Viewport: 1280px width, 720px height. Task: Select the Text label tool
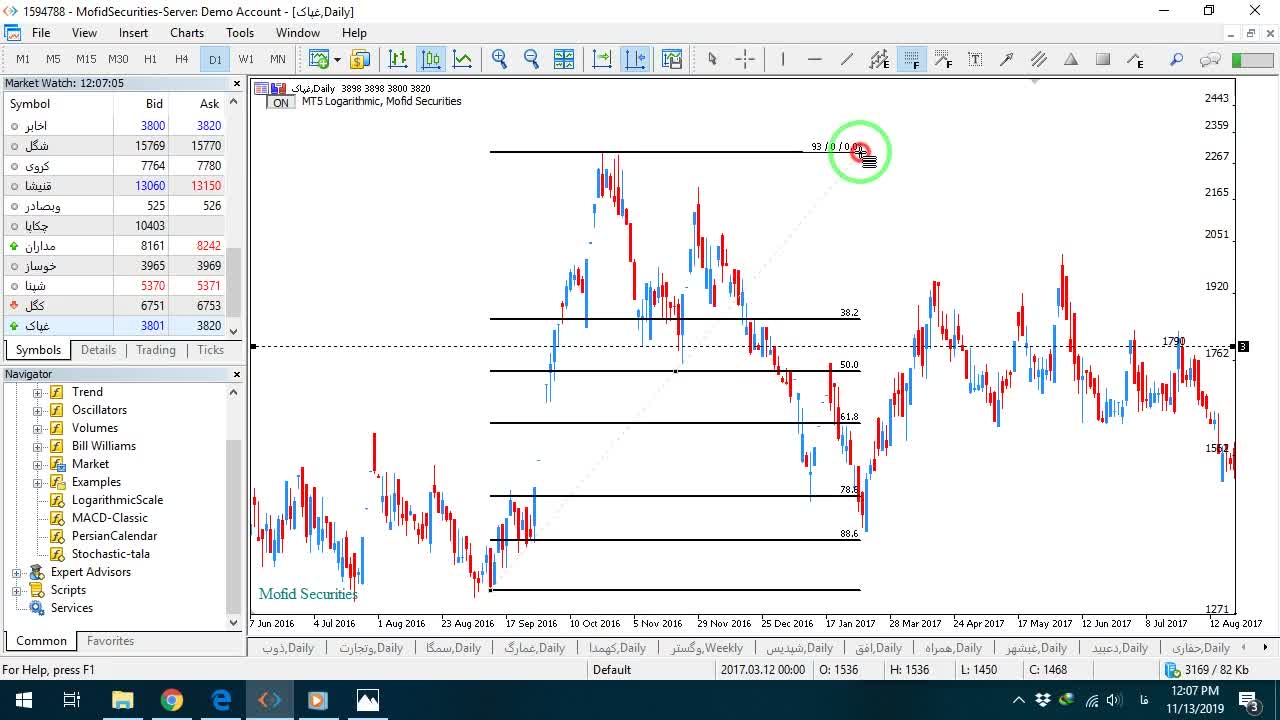click(975, 59)
